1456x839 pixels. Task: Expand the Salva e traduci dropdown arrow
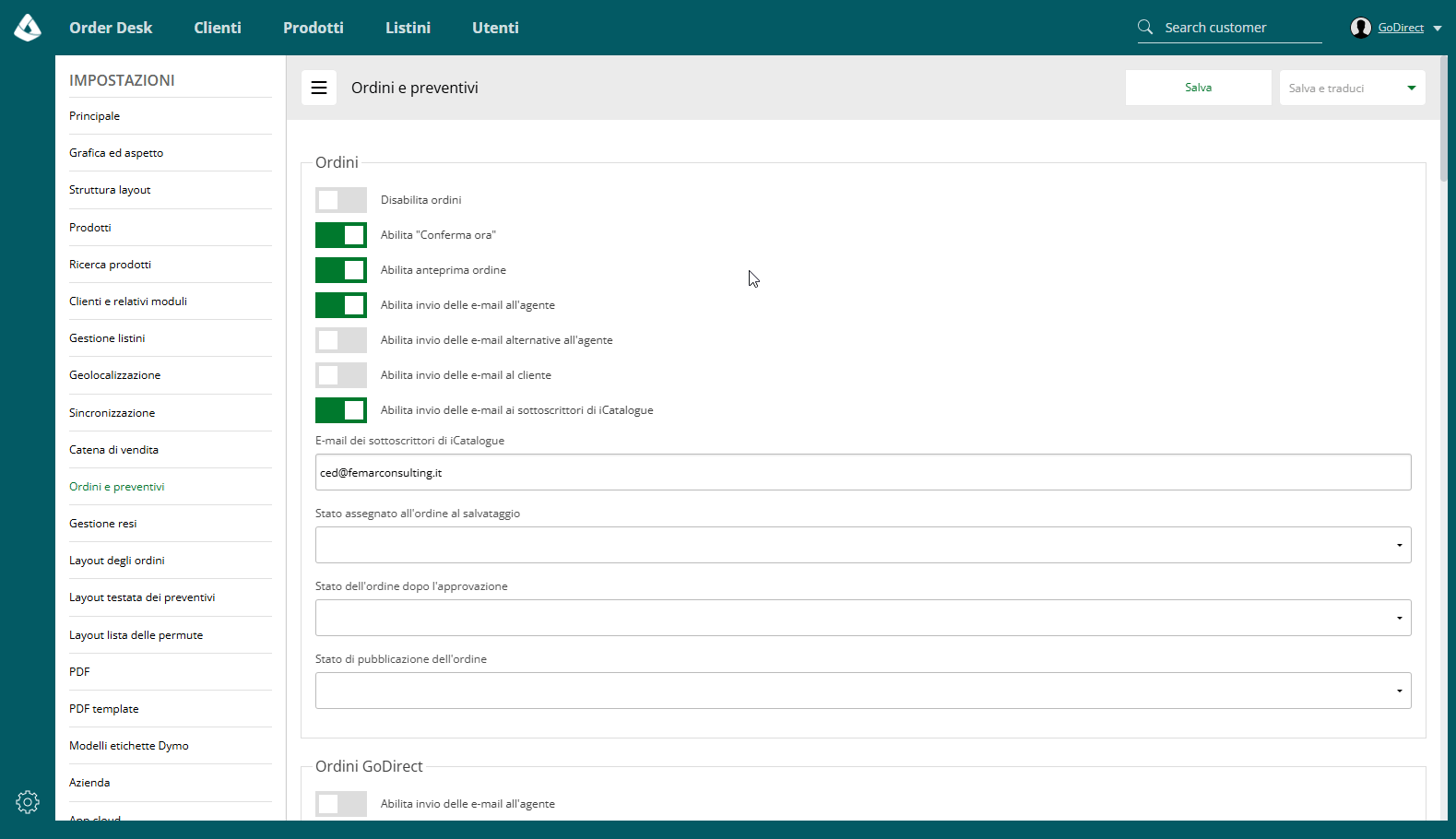1412,88
